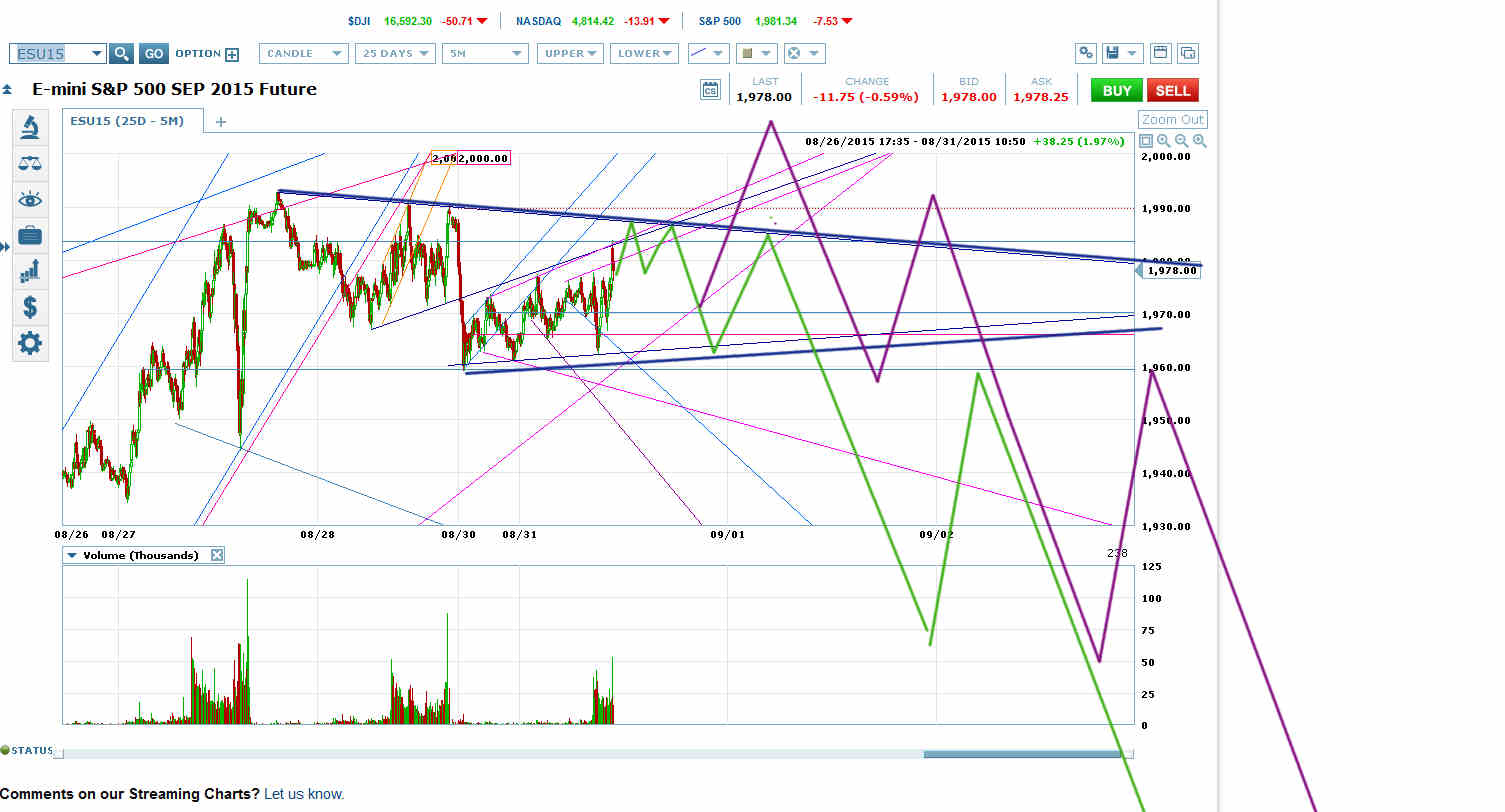This screenshot has height=812, width=1505.
Task: Click the LAST price 1,978.00 value
Action: [764, 97]
